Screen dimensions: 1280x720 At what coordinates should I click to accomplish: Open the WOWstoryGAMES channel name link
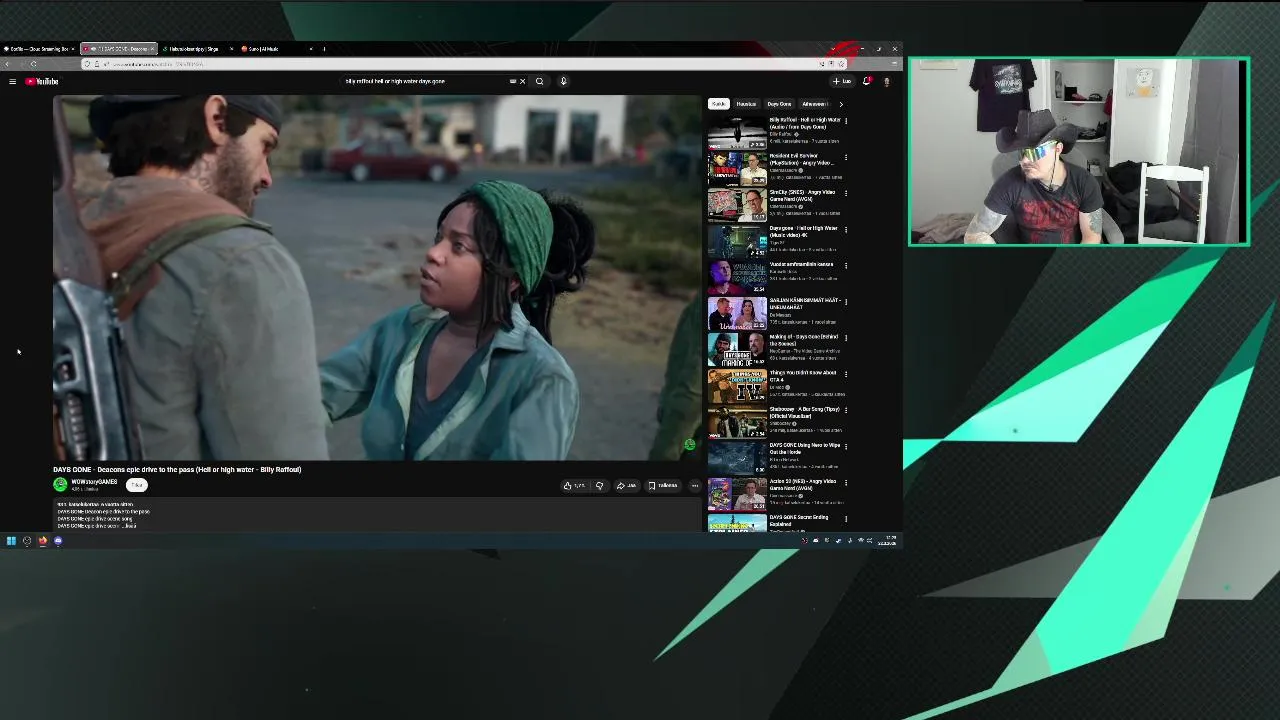[x=94, y=482]
